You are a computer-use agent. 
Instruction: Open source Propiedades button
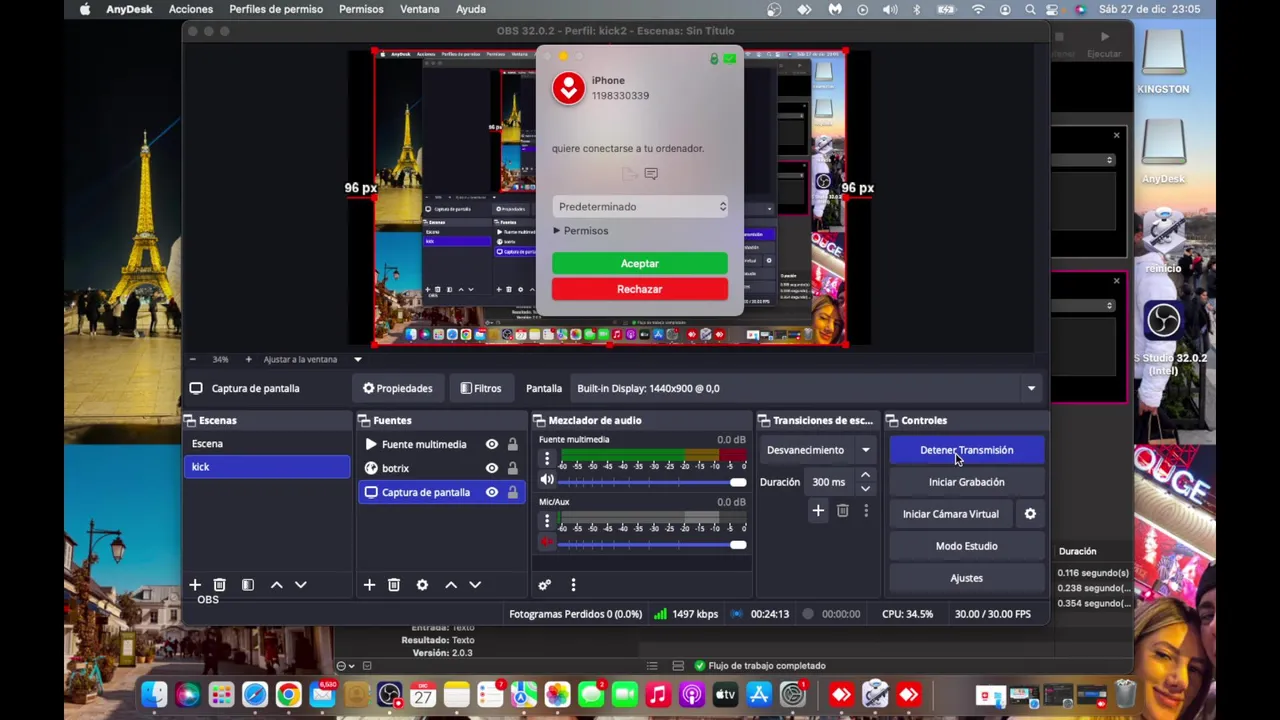point(398,388)
